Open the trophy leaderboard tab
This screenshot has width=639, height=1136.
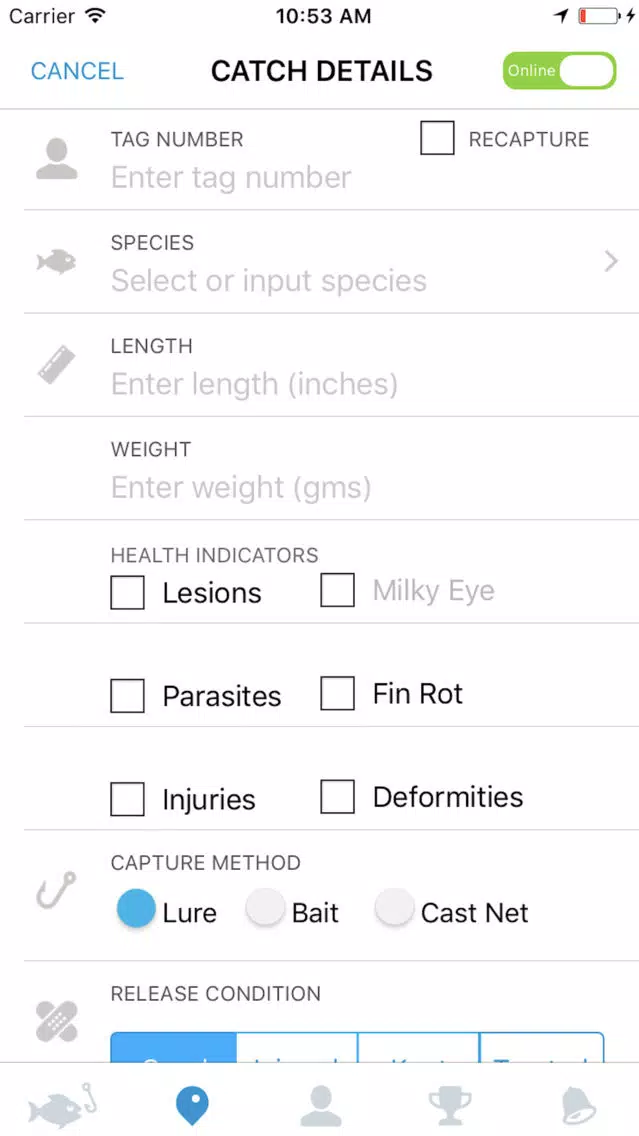coord(450,1106)
